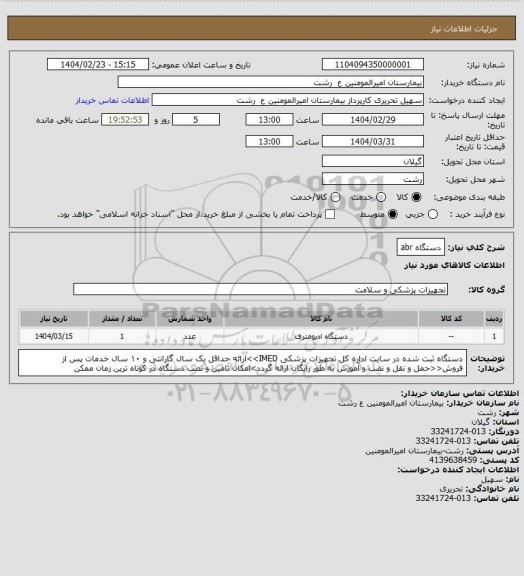The width and height of the screenshot is (524, 576).
Task: Click the اطلاعات کالاهای مورد نیاز heading
Action: point(455,265)
